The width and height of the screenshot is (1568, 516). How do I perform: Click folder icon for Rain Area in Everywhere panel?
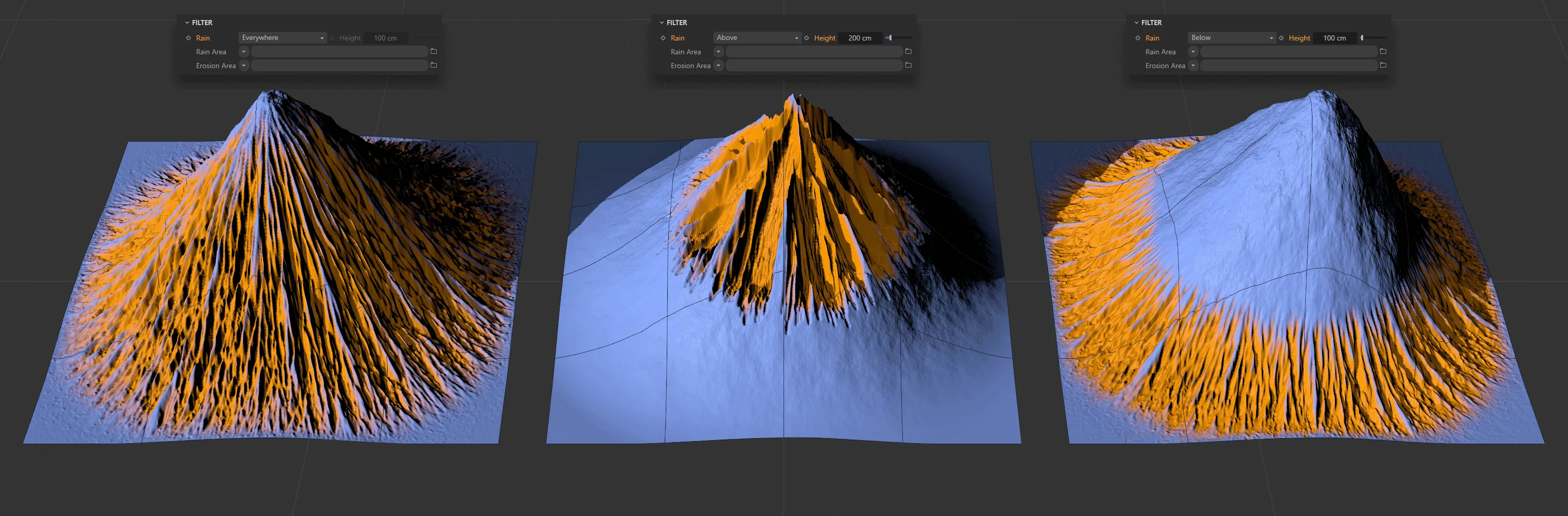click(x=433, y=52)
